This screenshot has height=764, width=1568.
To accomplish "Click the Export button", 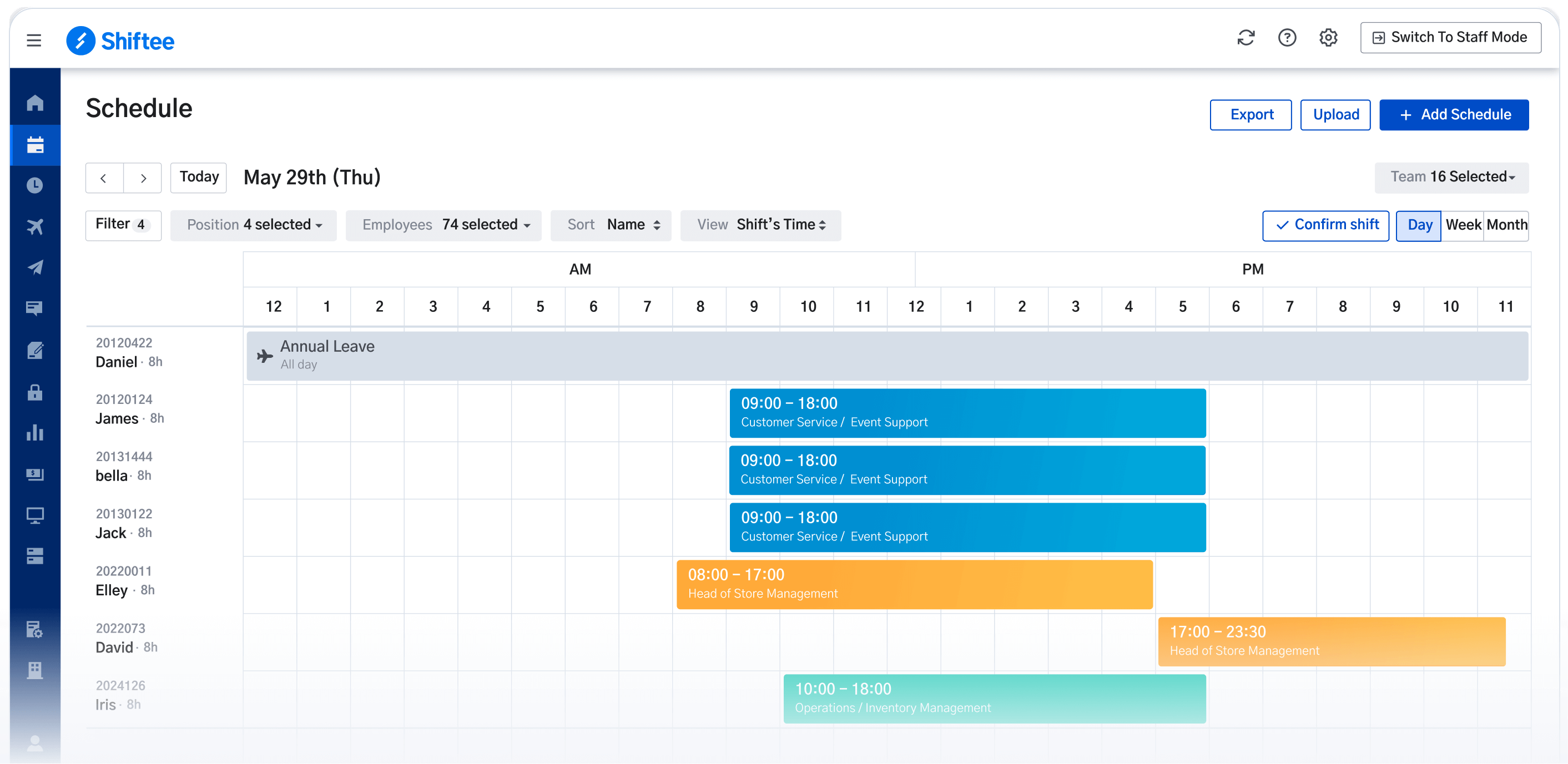I will coord(1251,115).
